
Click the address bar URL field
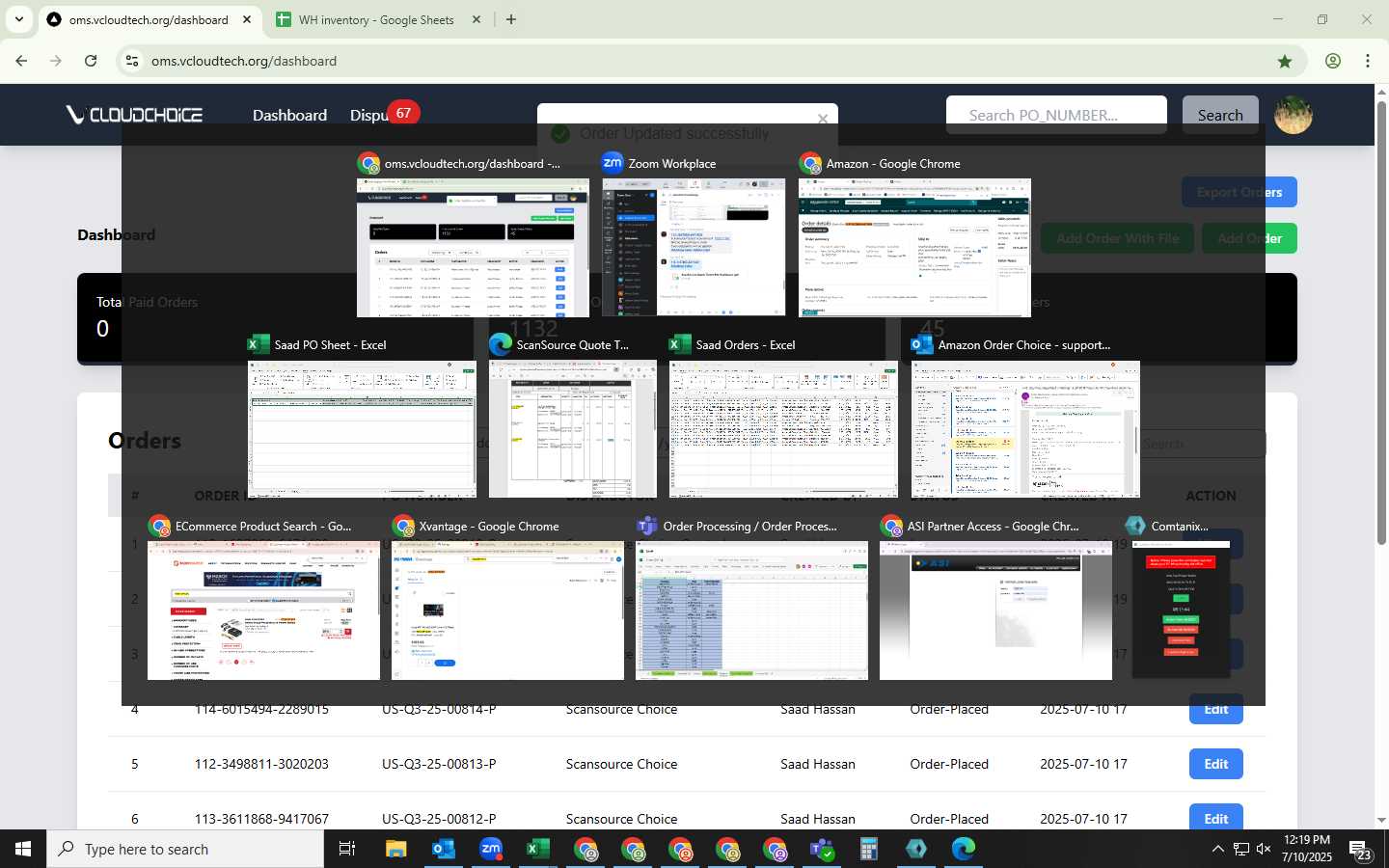[704, 61]
